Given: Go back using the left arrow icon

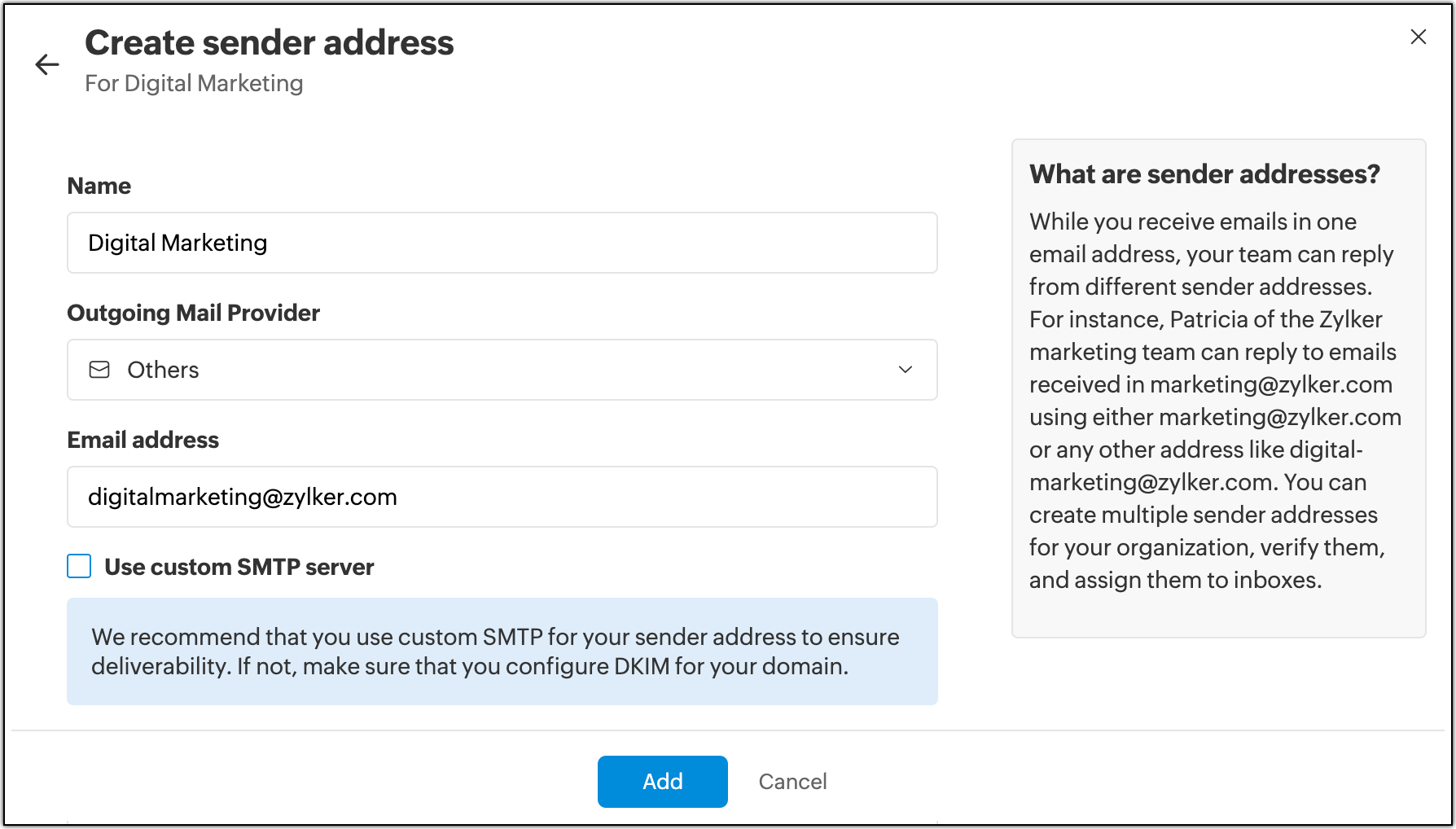Looking at the screenshot, I should click(x=47, y=64).
